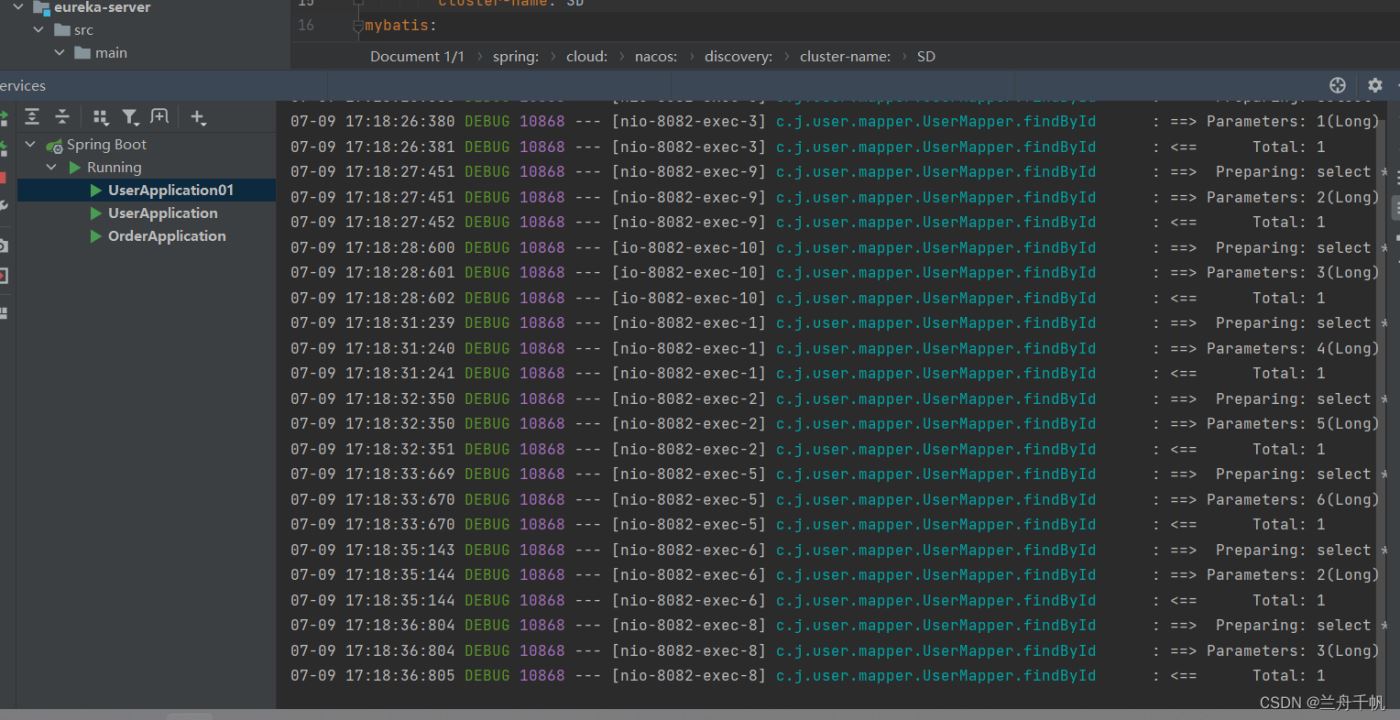This screenshot has height=720, width=1400.
Task: Fold the mybatis YAML block in editor gutter
Action: coord(357,25)
